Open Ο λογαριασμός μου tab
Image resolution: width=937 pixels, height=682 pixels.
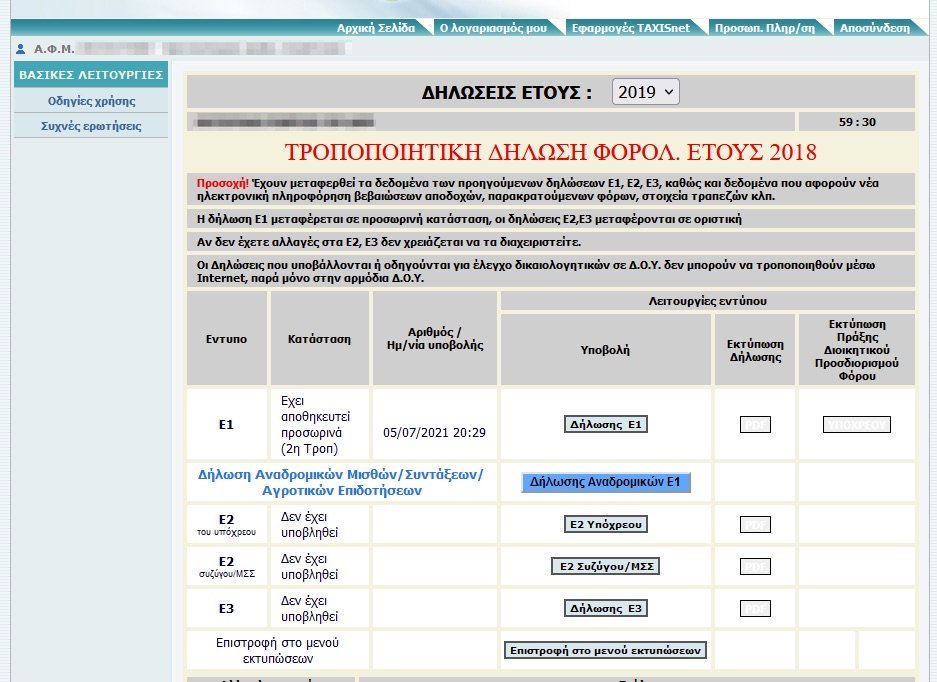point(494,28)
